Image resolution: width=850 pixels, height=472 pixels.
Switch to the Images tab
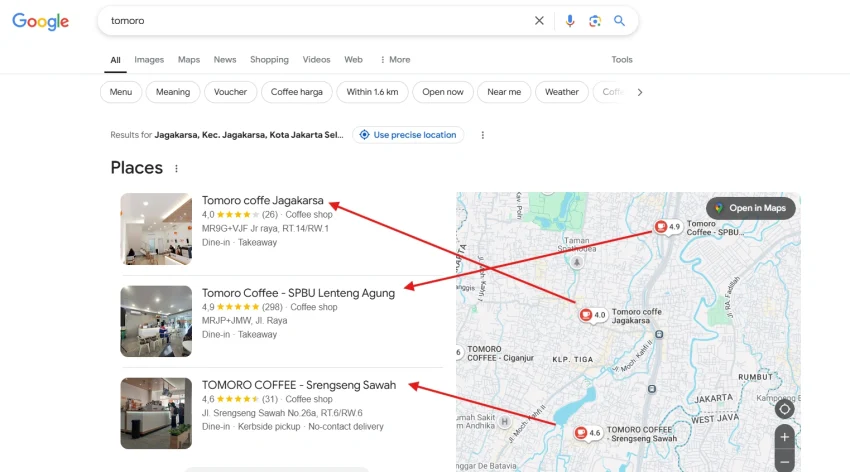[149, 60]
